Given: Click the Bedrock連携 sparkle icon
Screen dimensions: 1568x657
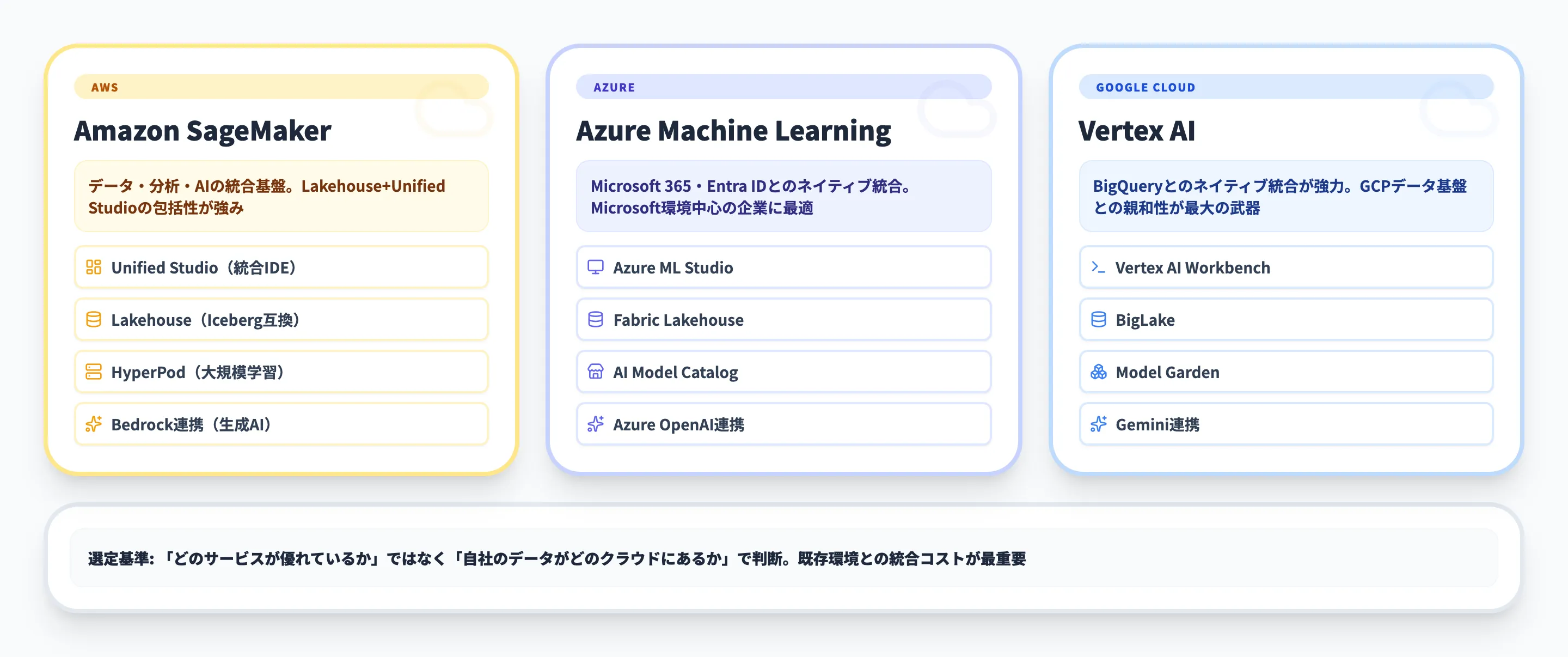Looking at the screenshot, I should pos(93,424).
